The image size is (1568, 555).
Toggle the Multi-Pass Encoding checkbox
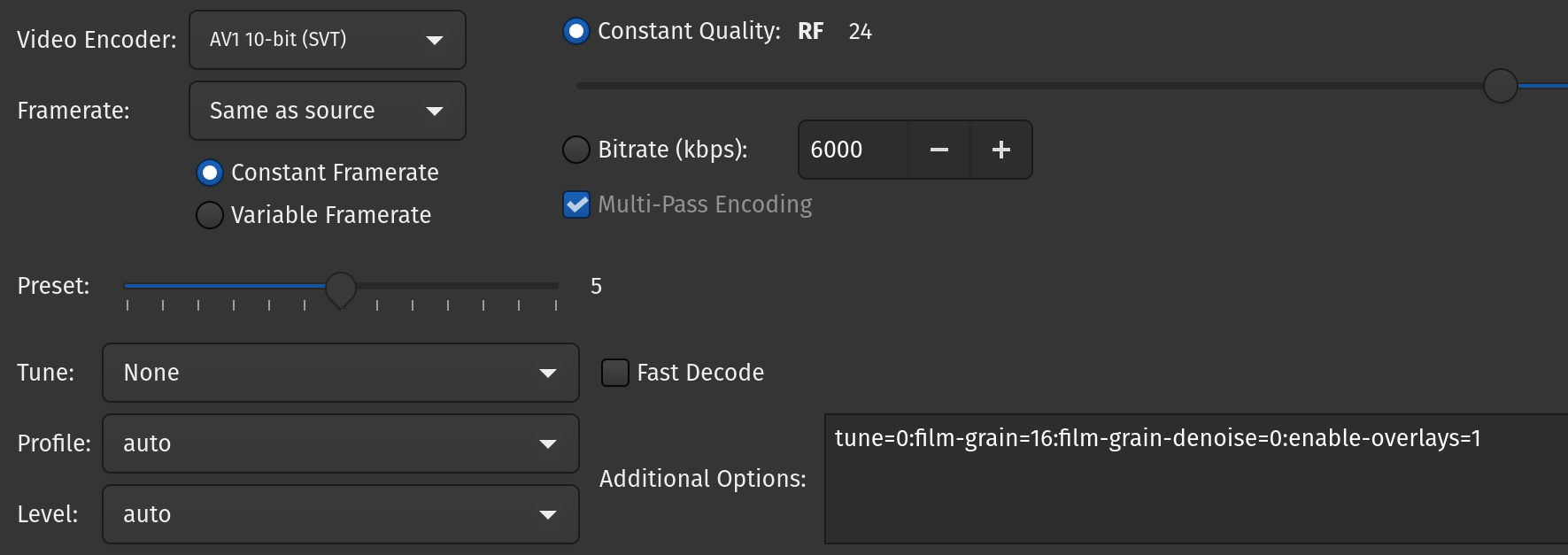(576, 204)
